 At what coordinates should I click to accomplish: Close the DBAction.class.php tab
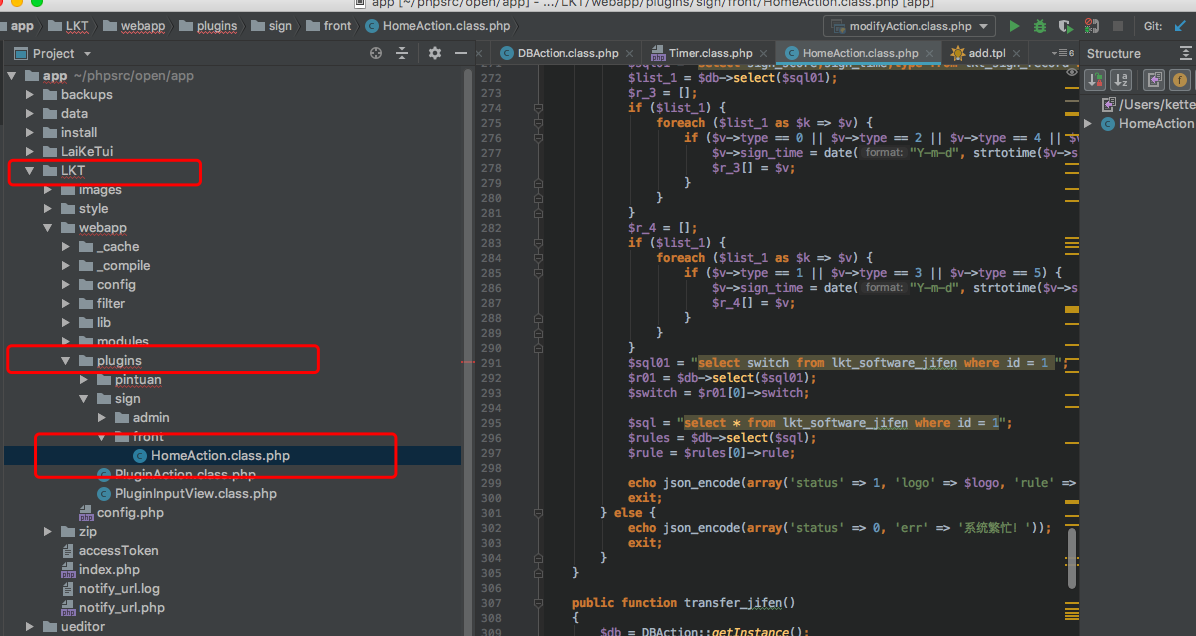pos(629,53)
